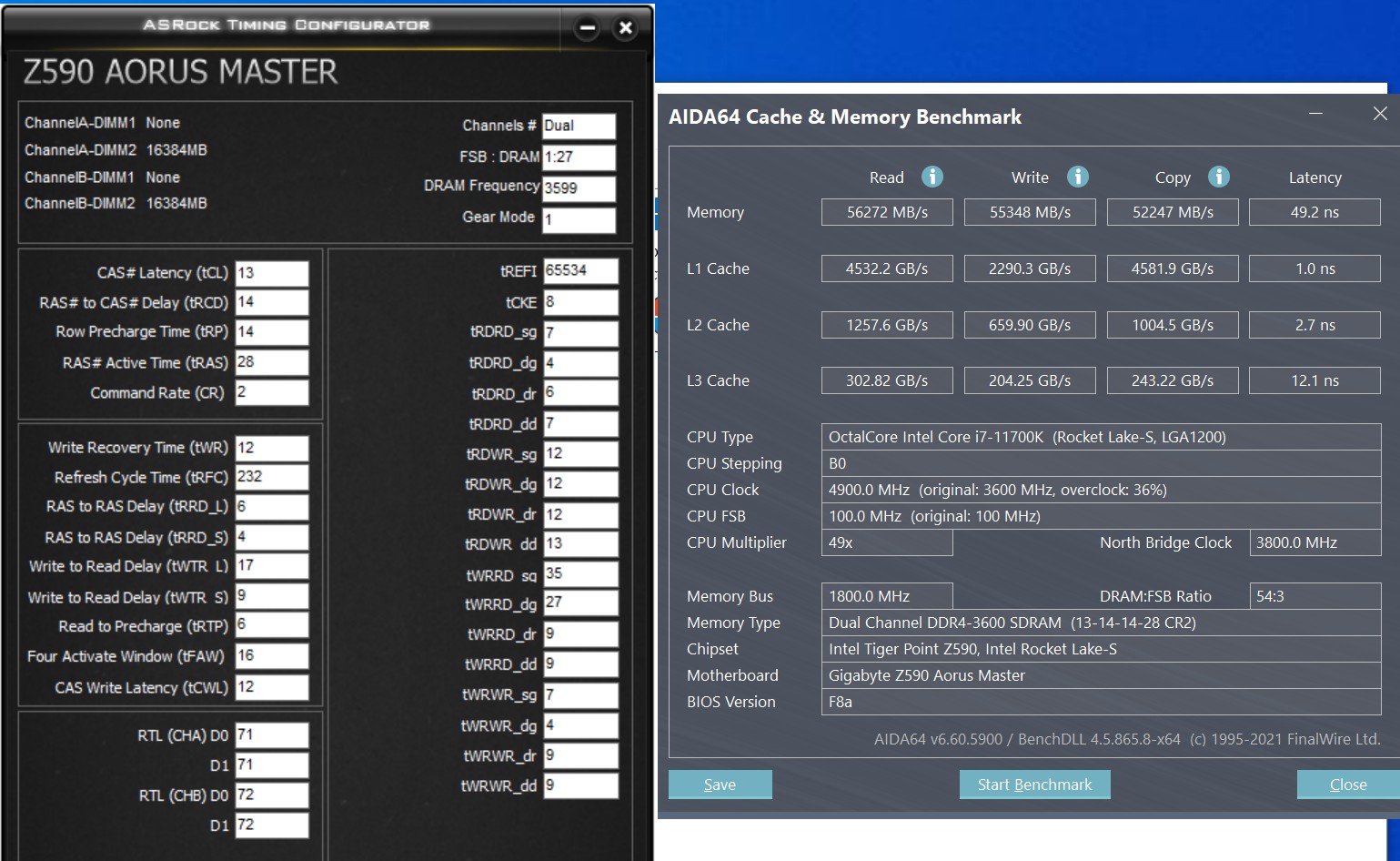Select the Channels # field showing Dual
Screen dimensions: 1400x861
[x=579, y=127]
